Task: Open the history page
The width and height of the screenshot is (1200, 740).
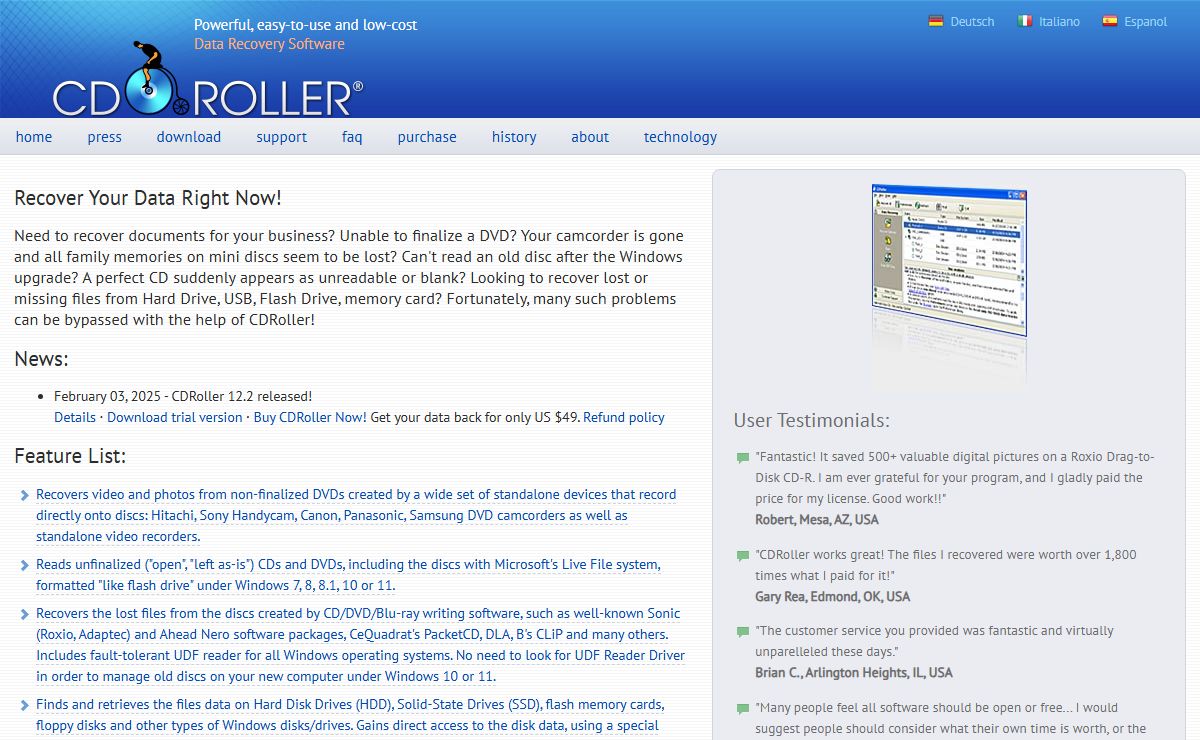Action: click(x=514, y=137)
